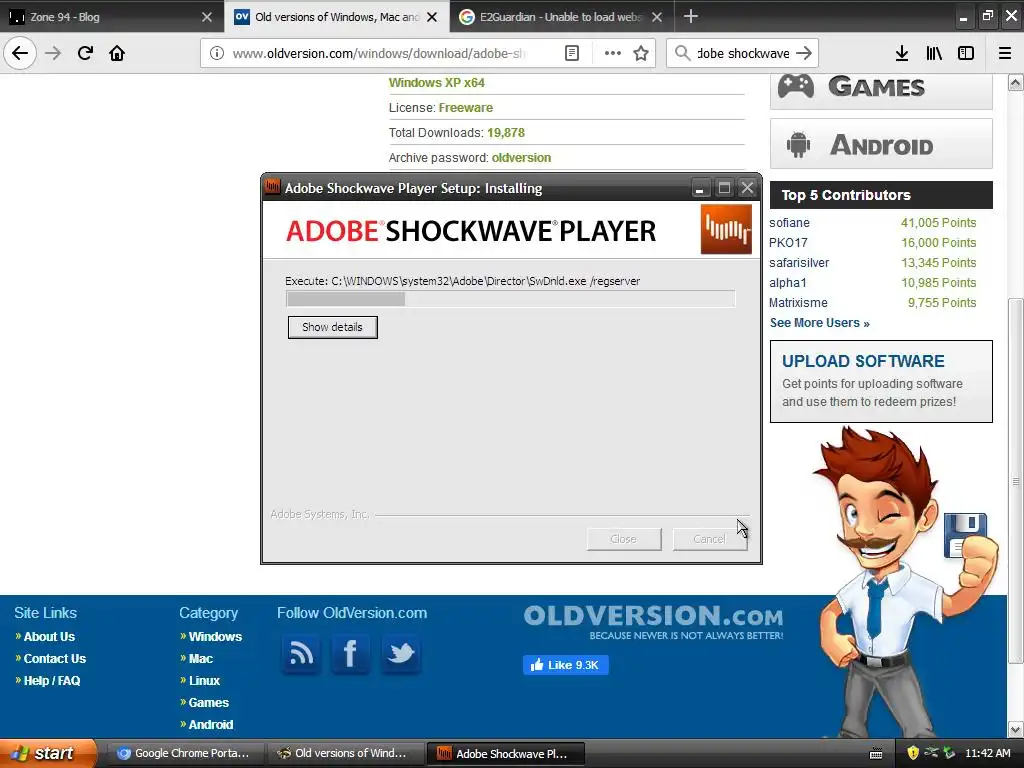Bookmark this page with the star

641,53
